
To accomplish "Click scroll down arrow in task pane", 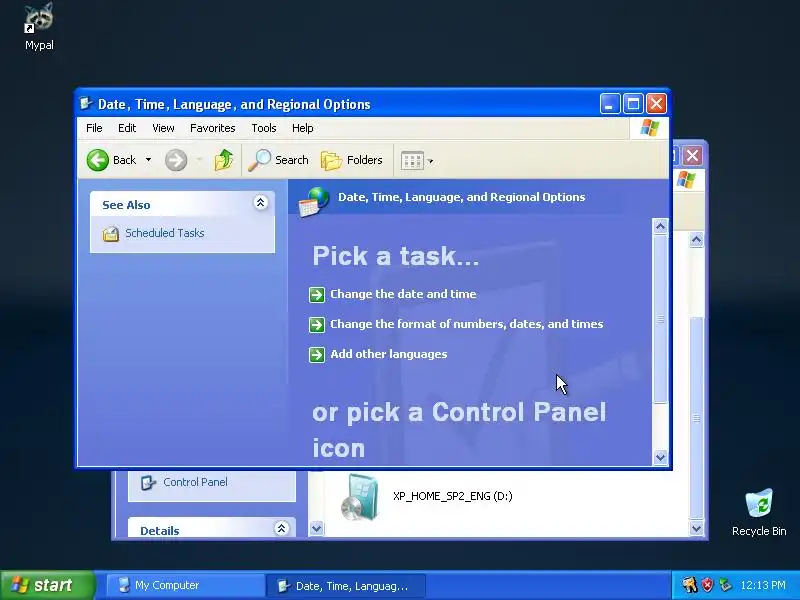I will pyautogui.click(x=660, y=457).
